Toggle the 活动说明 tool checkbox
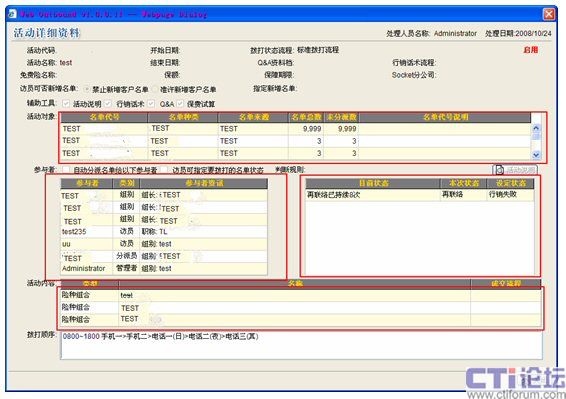This screenshot has height=399, width=566. [x=66, y=104]
